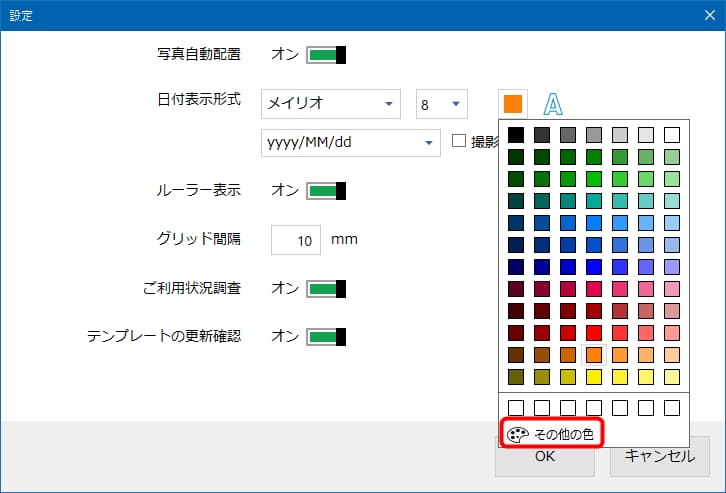The width and height of the screenshot is (726, 493).
Task: Pick the lightest peach swatch ending orange row
Action: coord(672,355)
